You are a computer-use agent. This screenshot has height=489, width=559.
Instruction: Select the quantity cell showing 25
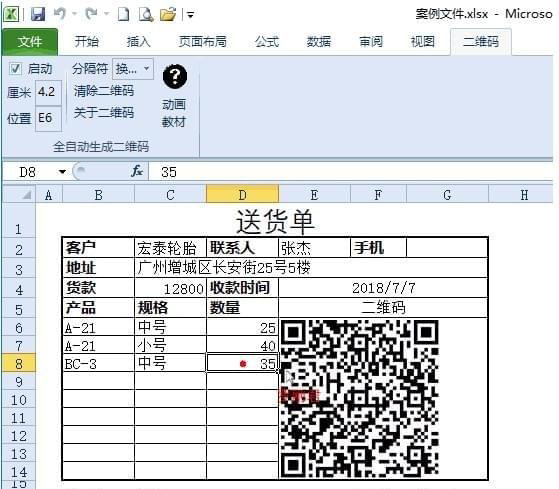tap(242, 327)
